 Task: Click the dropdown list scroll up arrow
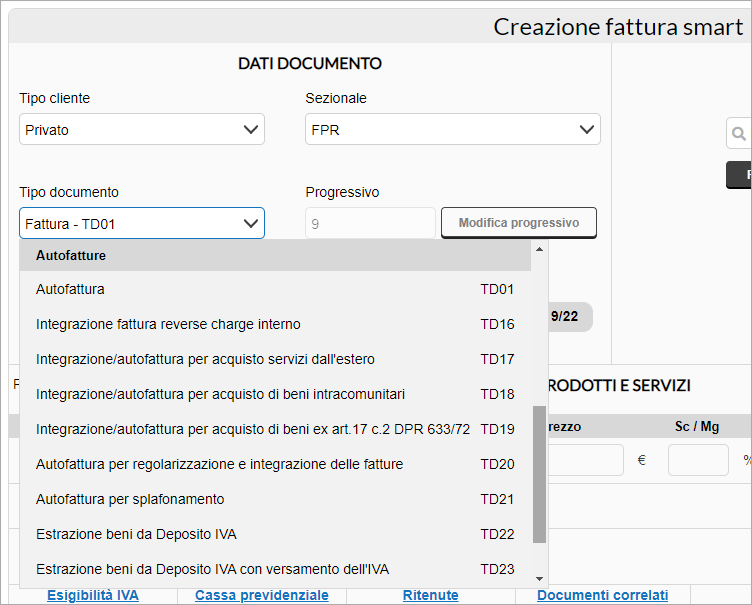click(540, 249)
